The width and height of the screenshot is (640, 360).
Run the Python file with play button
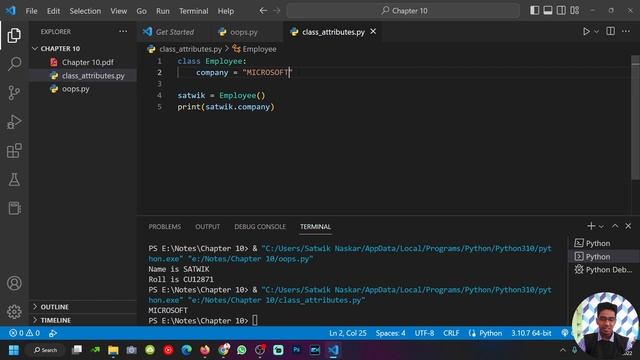pos(586,31)
